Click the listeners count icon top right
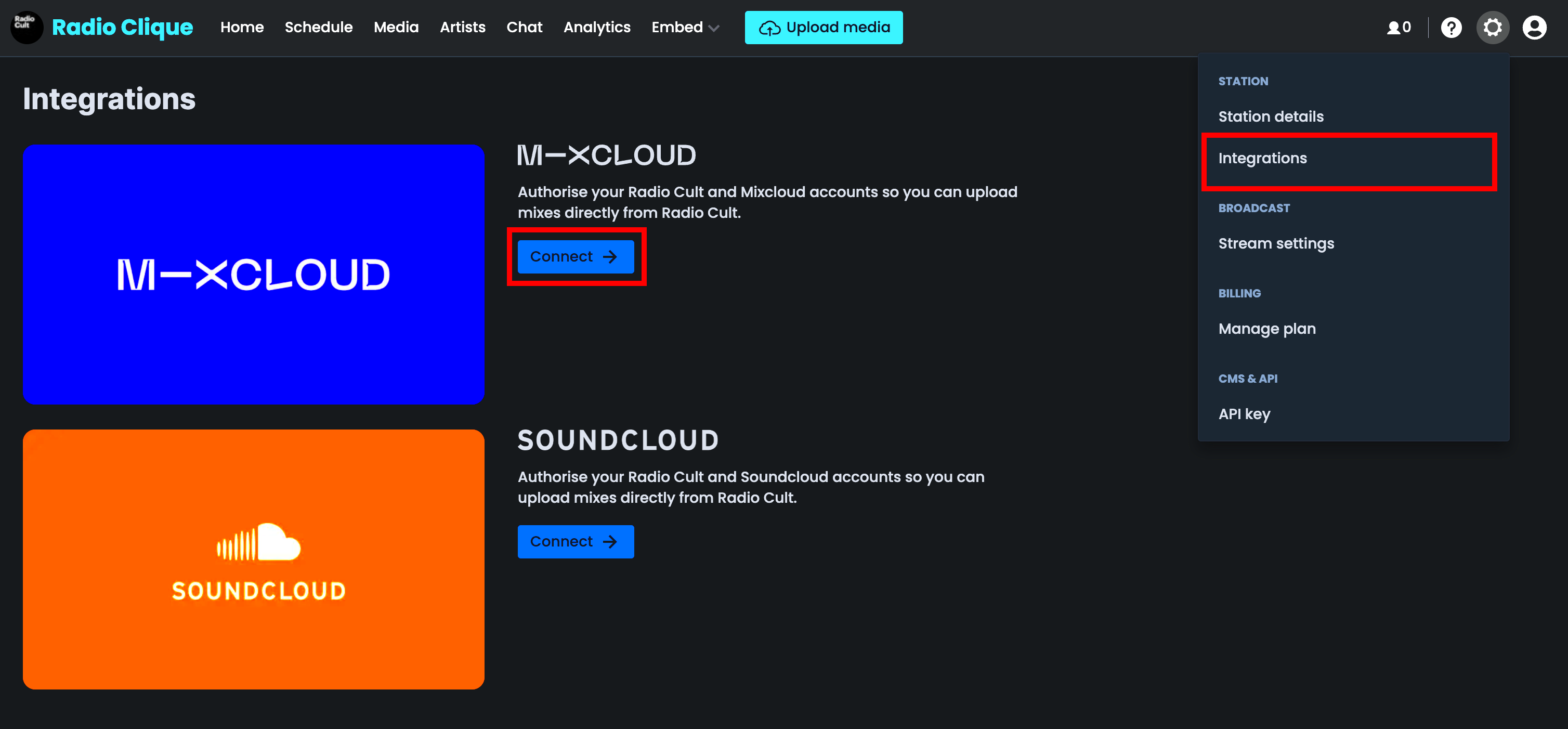 [x=1401, y=27]
